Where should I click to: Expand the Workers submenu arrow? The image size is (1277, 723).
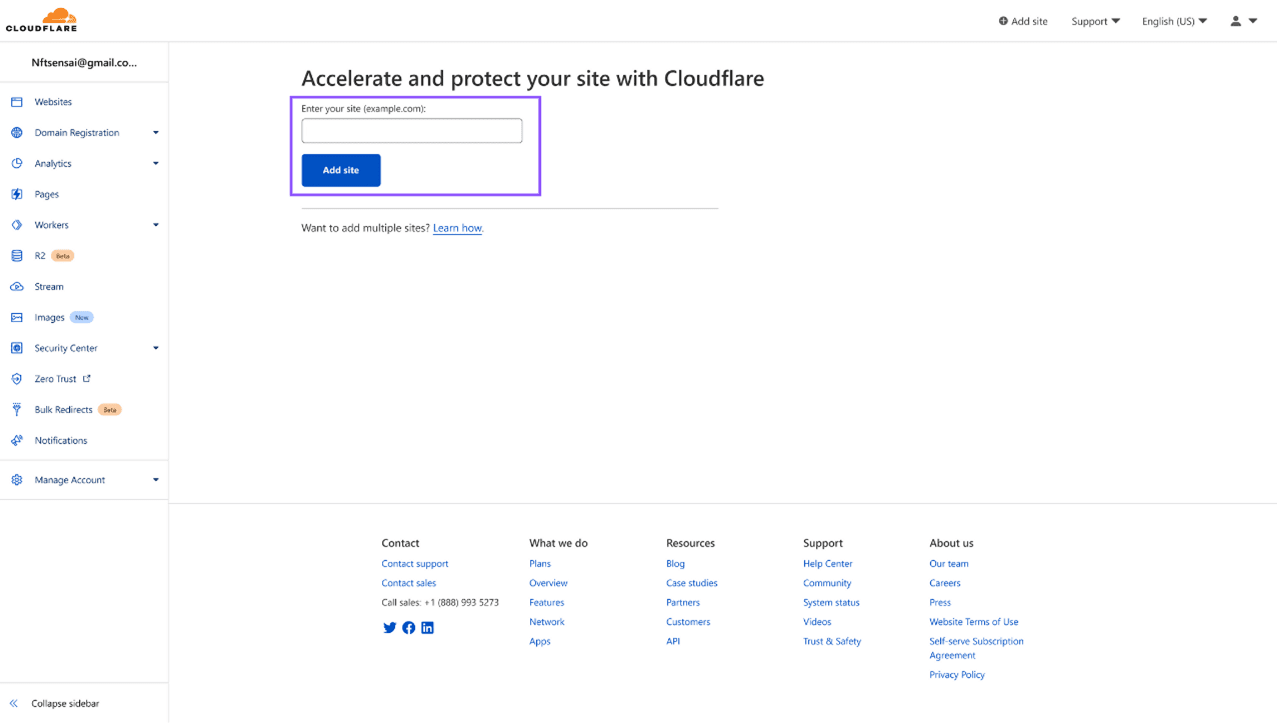click(155, 225)
